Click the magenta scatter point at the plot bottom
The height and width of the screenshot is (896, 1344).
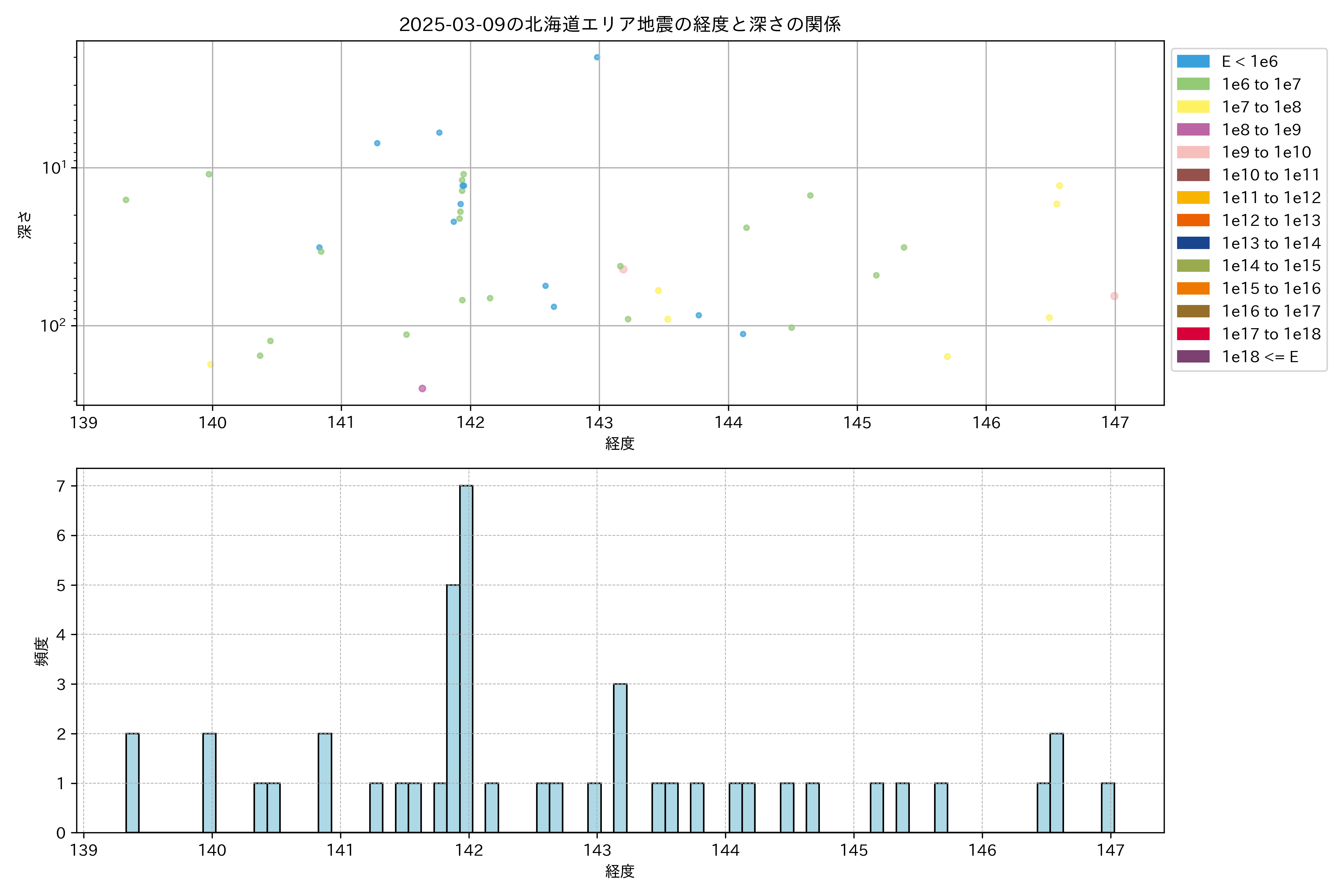422,389
